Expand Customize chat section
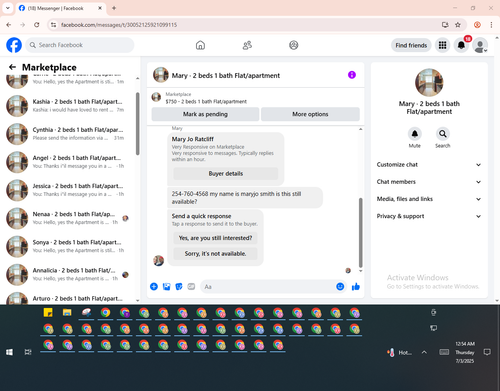 click(429, 165)
